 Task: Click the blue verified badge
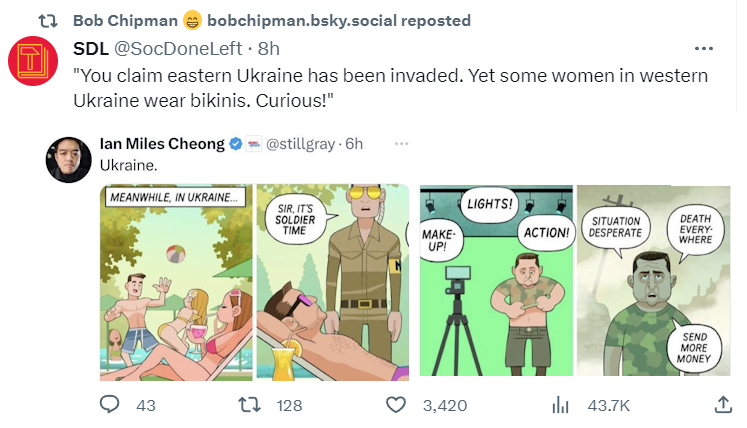(x=235, y=144)
